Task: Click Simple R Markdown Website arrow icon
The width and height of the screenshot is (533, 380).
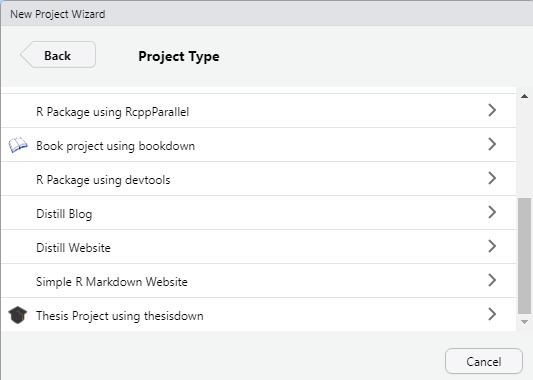Action: [492, 280]
